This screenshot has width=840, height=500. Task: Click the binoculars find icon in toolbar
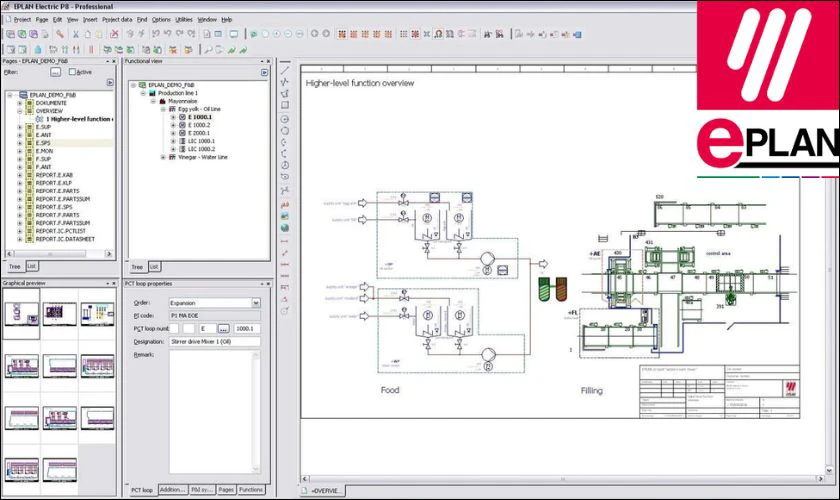pyautogui.click(x=488, y=34)
